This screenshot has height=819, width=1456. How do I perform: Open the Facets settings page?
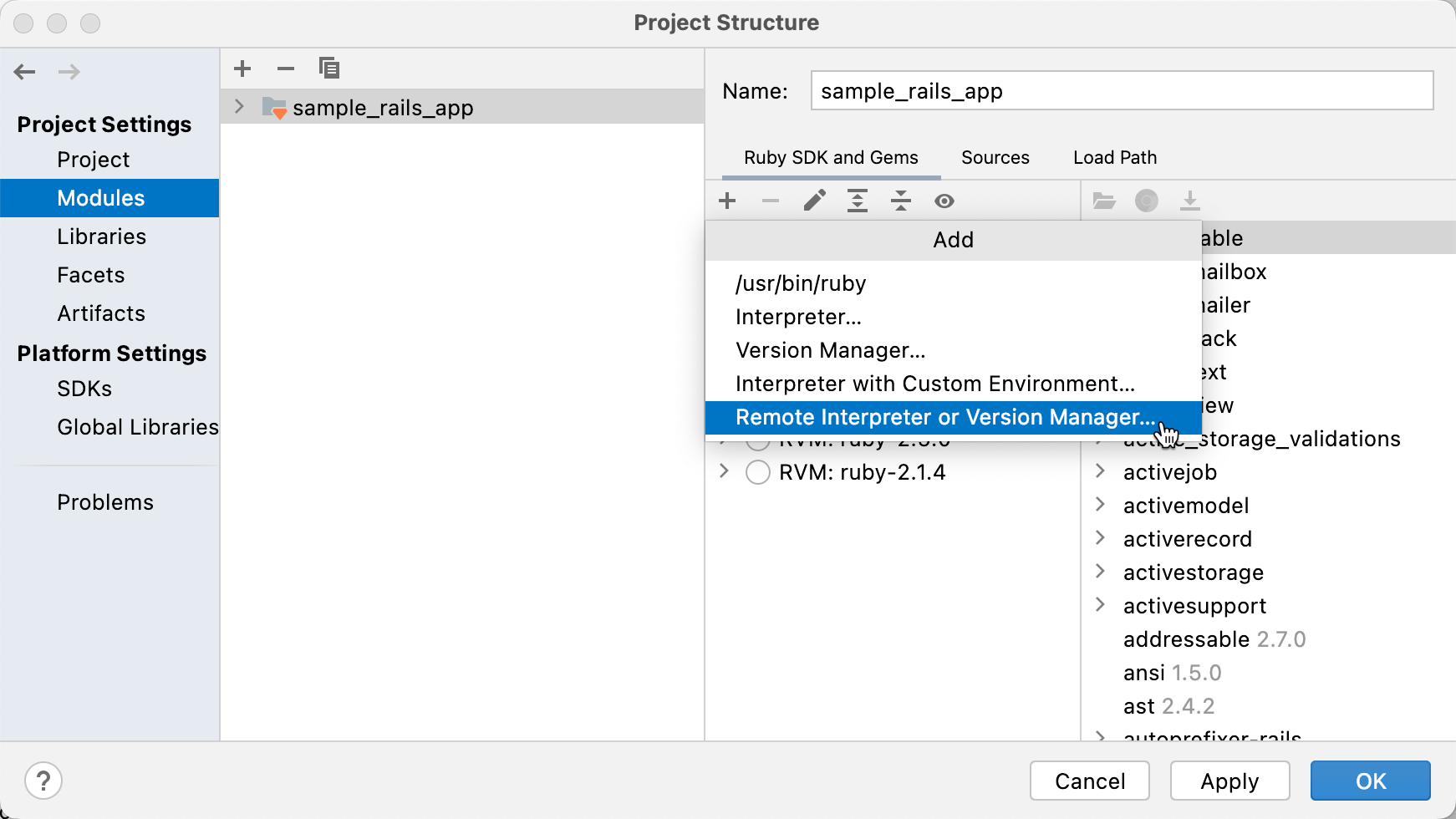pyautogui.click(x=109, y=275)
